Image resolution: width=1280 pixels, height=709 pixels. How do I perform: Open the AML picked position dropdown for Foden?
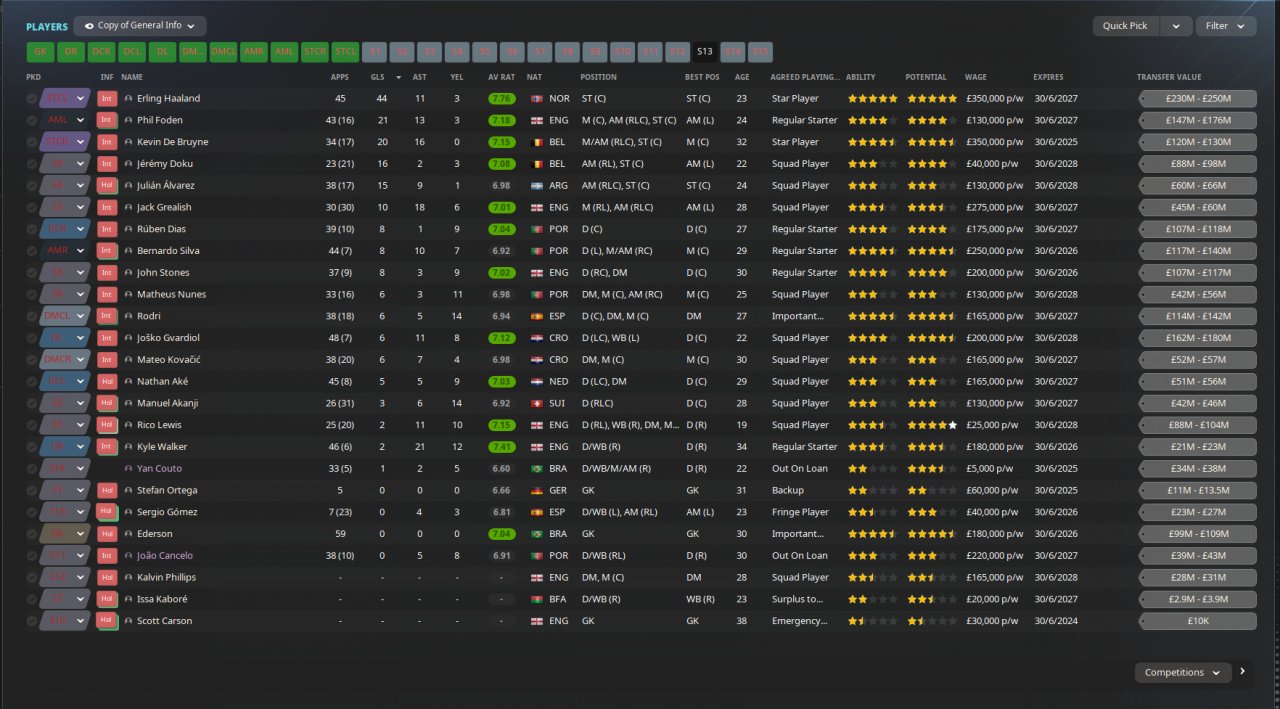(x=64, y=120)
